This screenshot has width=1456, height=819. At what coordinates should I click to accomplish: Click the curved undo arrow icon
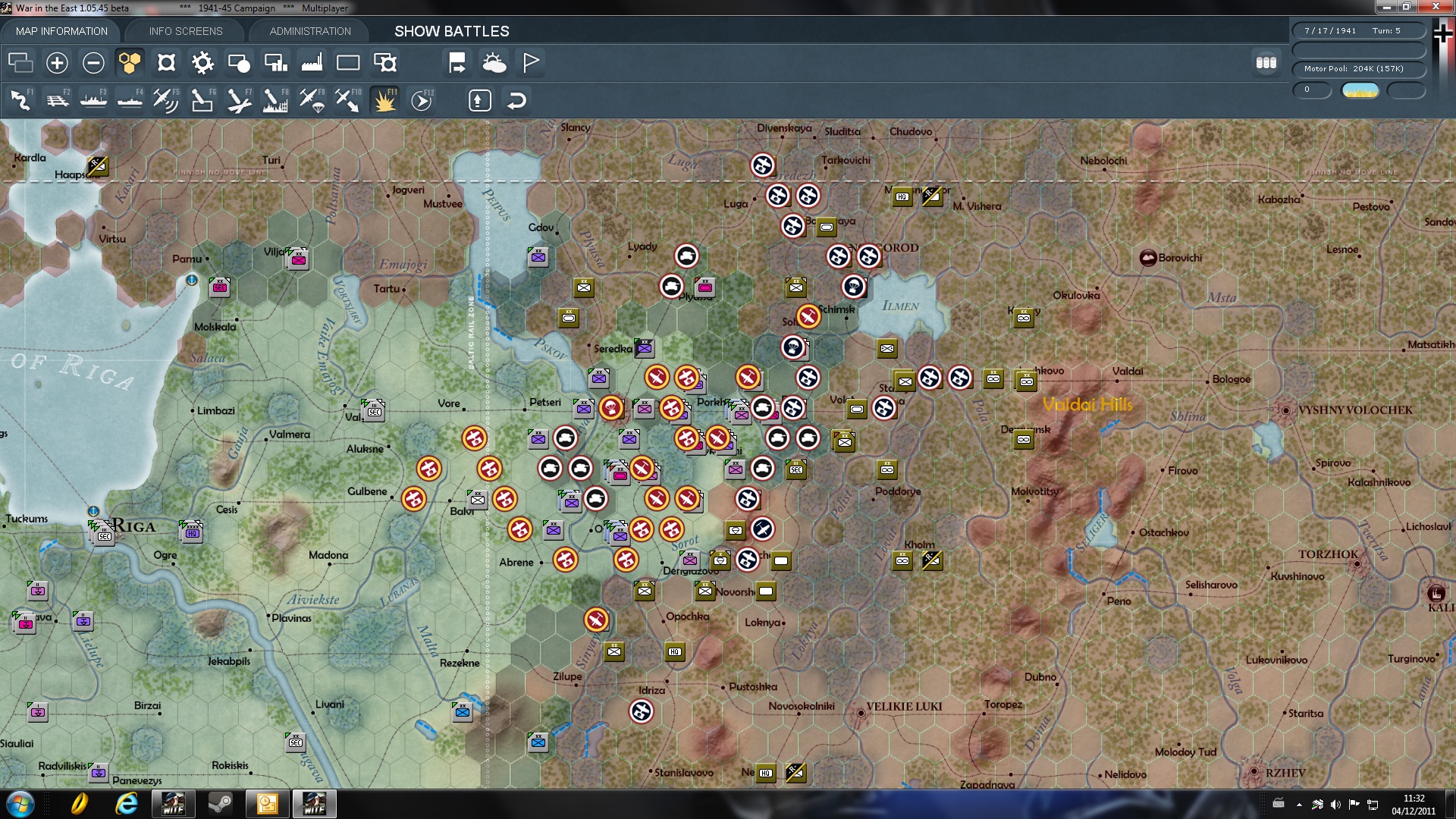click(516, 100)
